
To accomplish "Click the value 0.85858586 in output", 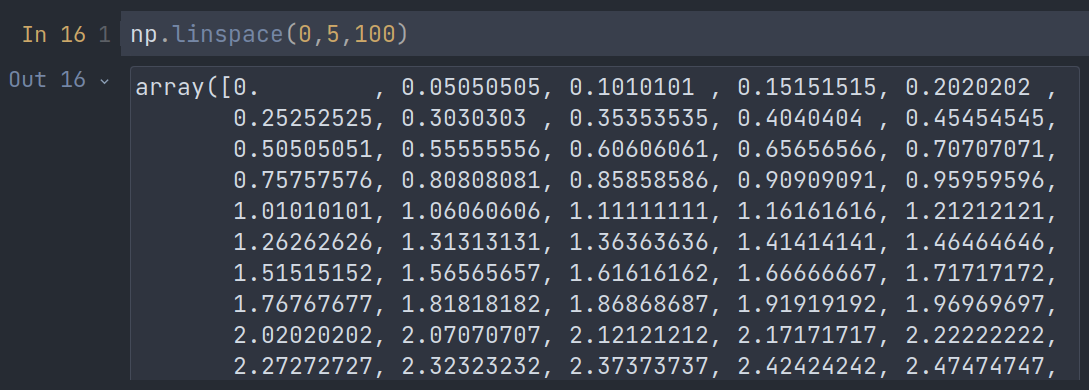I will tap(639, 180).
